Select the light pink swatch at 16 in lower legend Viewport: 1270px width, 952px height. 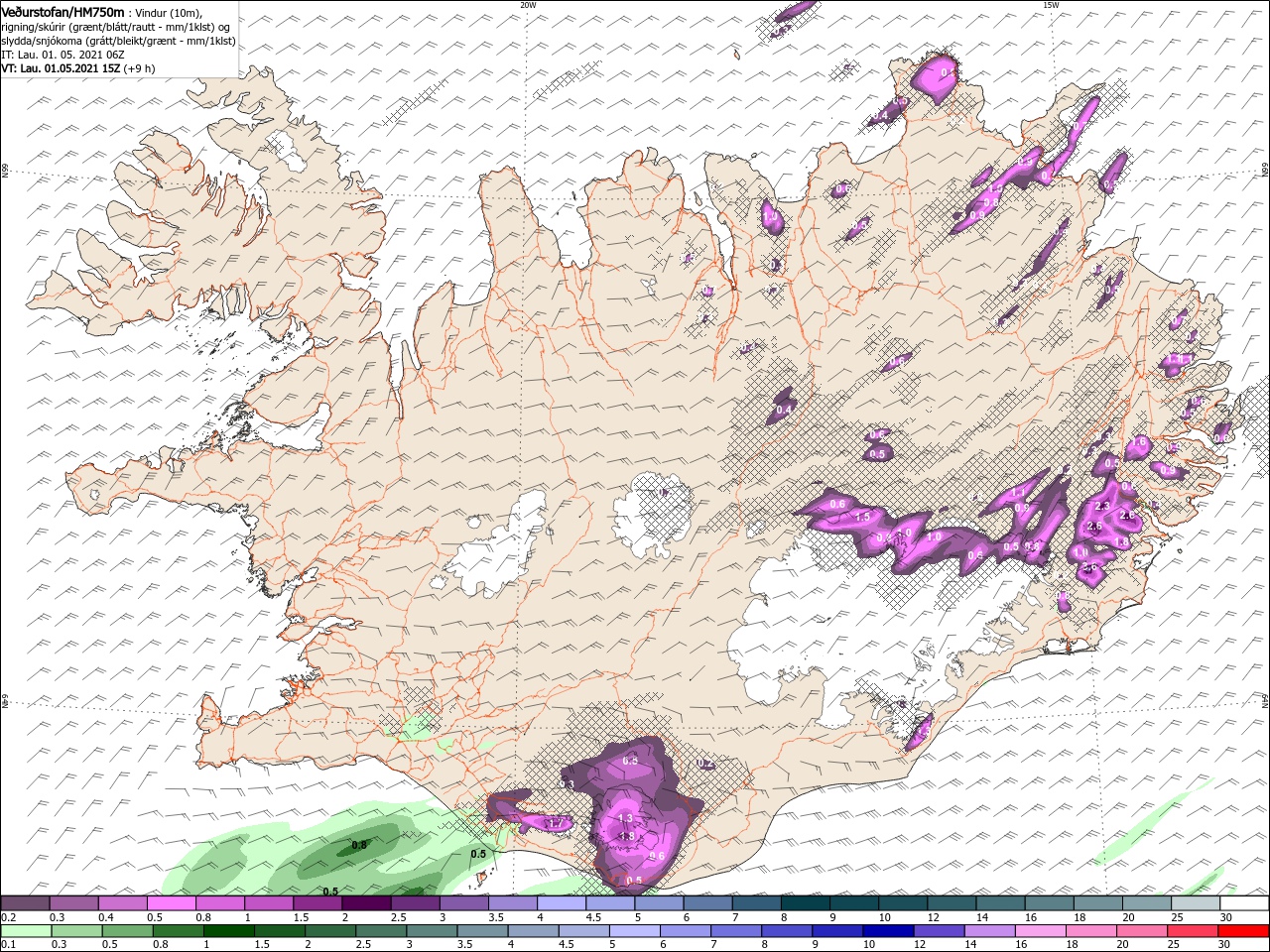1042,931
